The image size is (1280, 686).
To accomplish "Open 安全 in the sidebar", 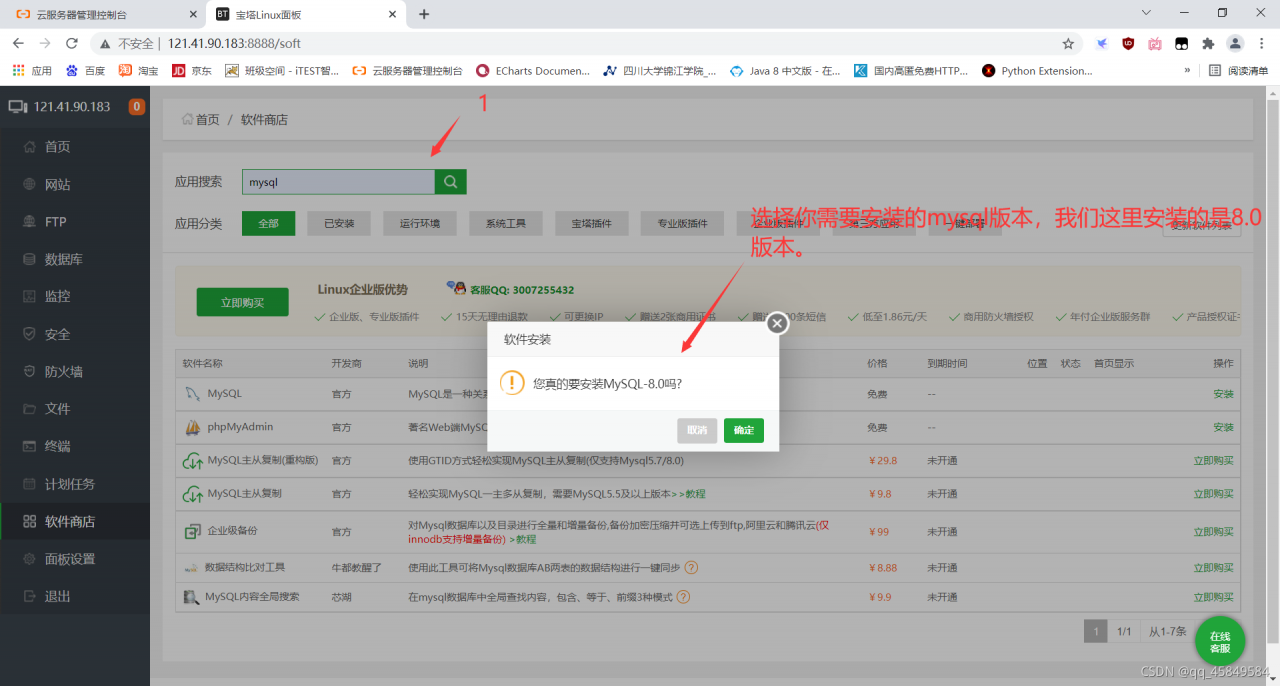I will click(57, 334).
